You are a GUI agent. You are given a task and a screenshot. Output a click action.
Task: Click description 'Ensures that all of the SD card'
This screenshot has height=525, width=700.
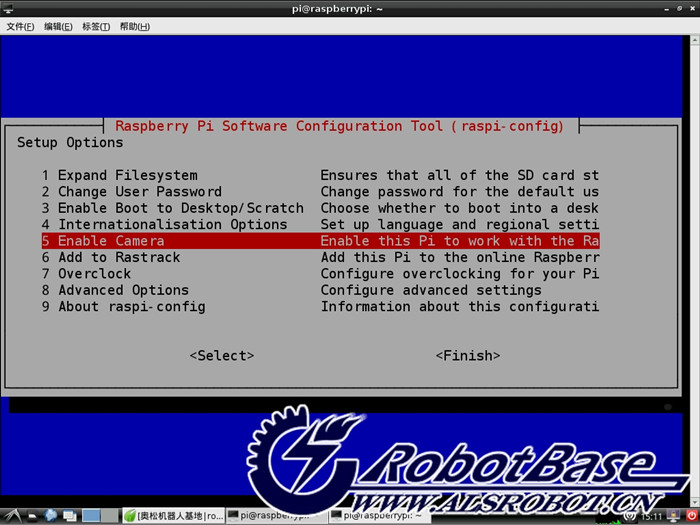459,175
